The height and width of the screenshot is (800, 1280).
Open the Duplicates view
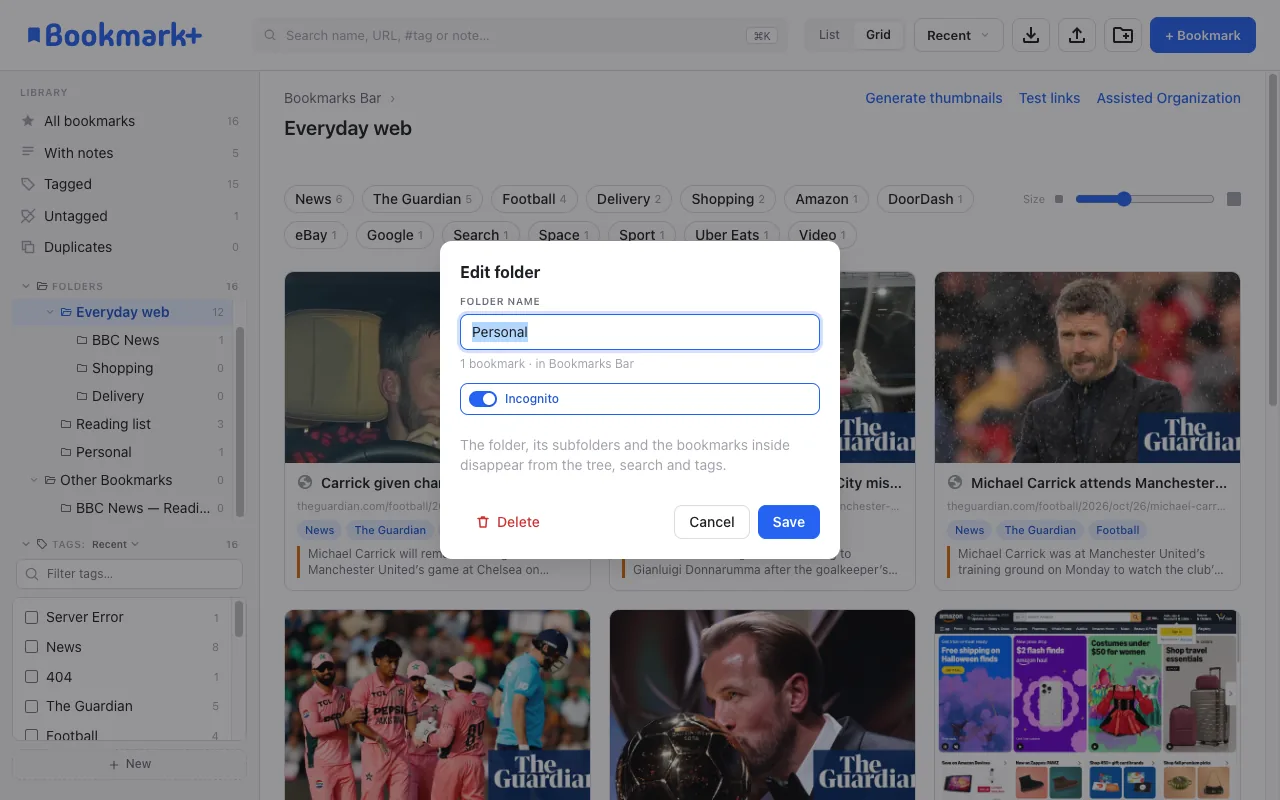(x=130, y=247)
